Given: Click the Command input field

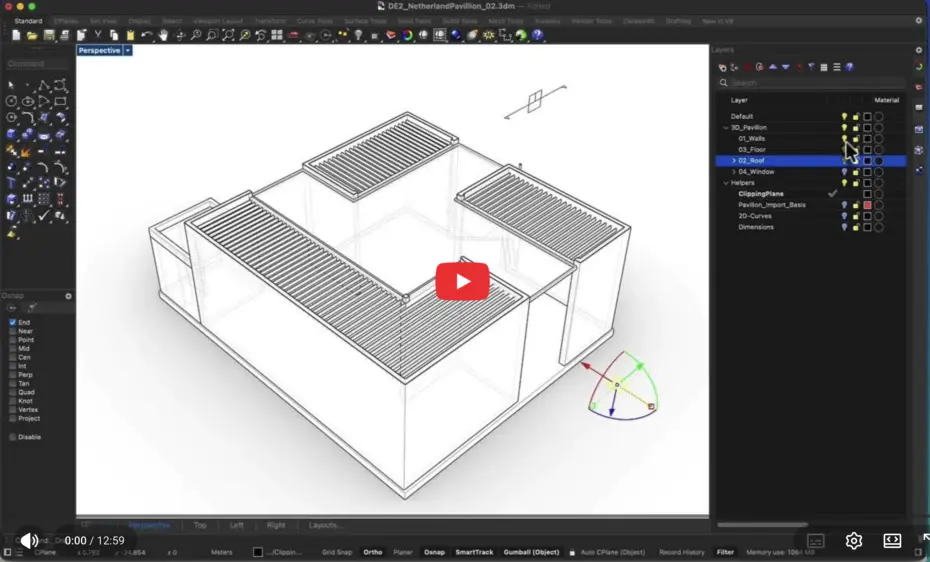Looking at the screenshot, I should [37, 63].
